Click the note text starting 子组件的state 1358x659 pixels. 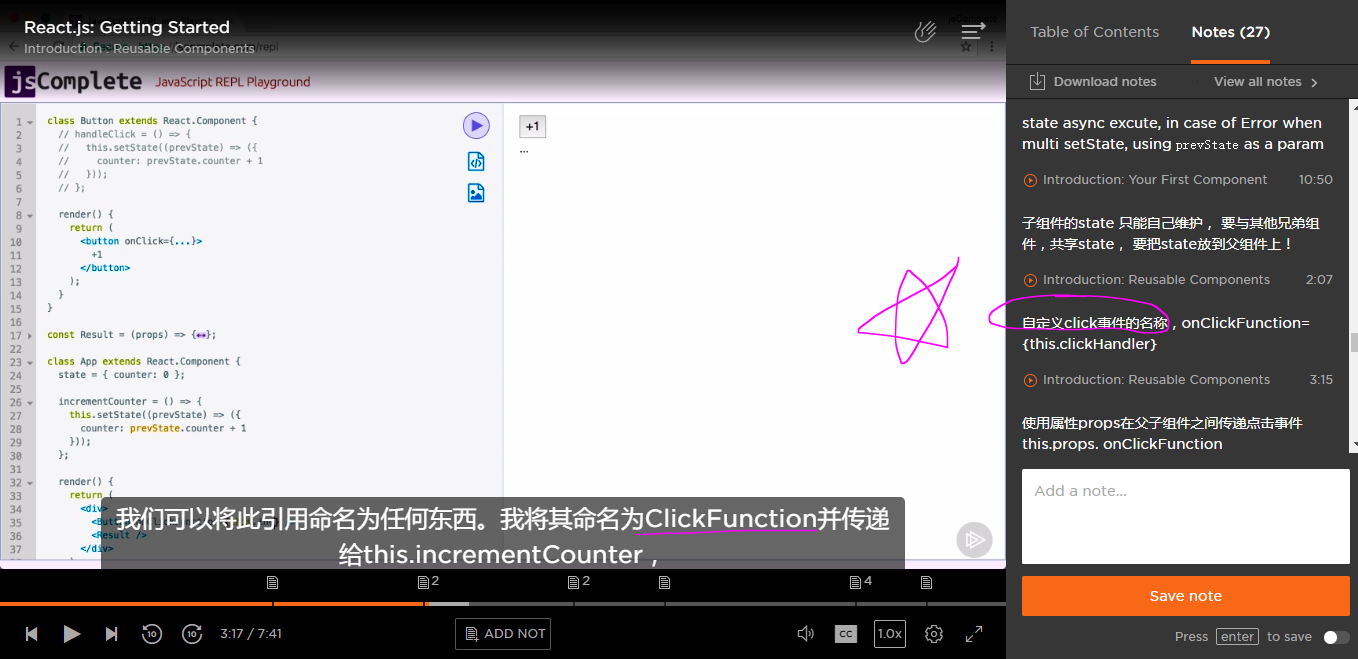(1170, 233)
